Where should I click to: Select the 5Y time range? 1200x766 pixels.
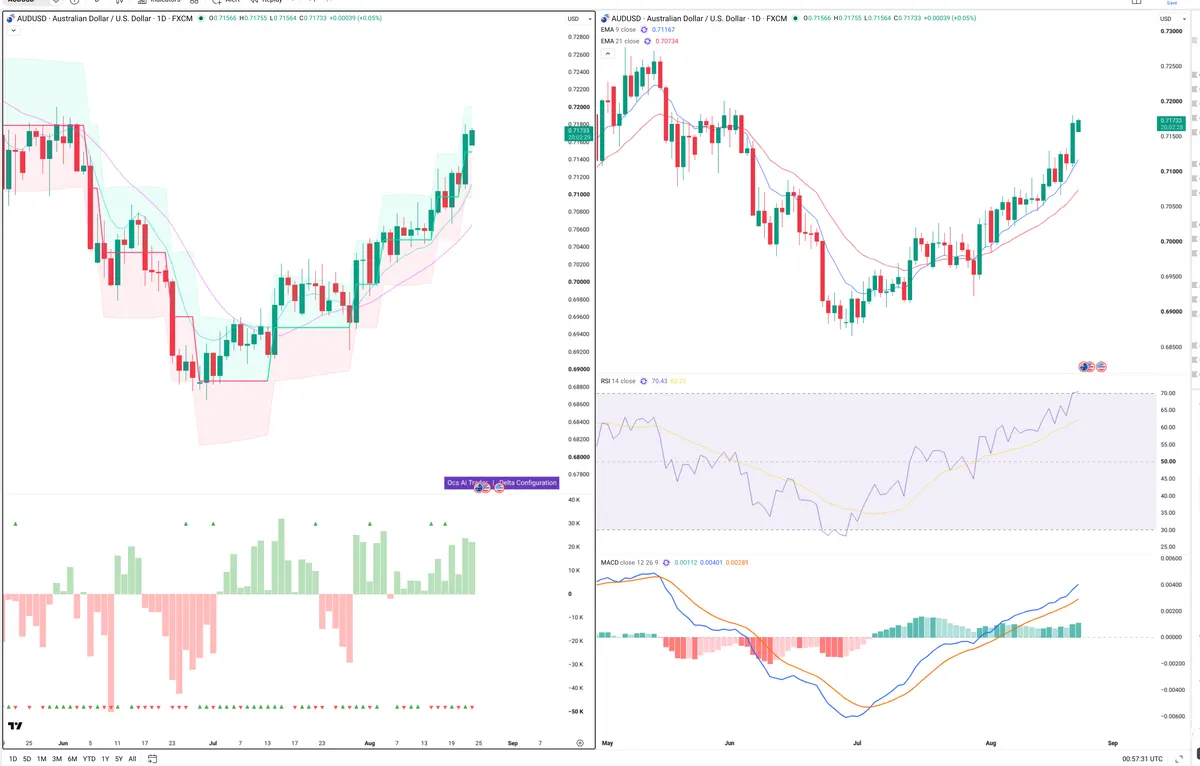coord(119,759)
